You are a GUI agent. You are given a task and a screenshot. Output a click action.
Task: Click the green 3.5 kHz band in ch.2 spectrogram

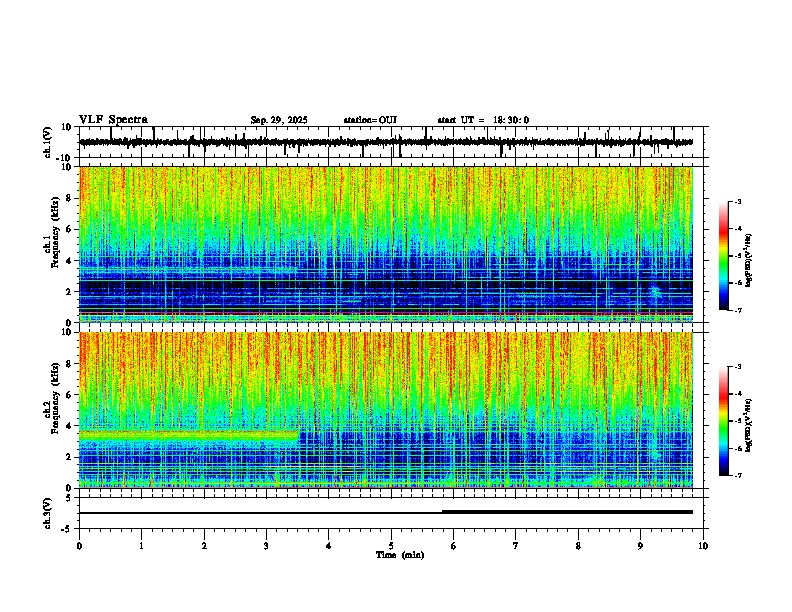point(188,435)
